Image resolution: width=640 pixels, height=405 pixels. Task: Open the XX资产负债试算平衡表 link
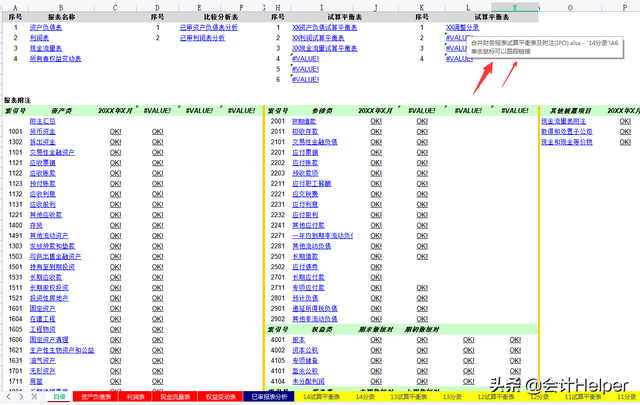tap(324, 27)
